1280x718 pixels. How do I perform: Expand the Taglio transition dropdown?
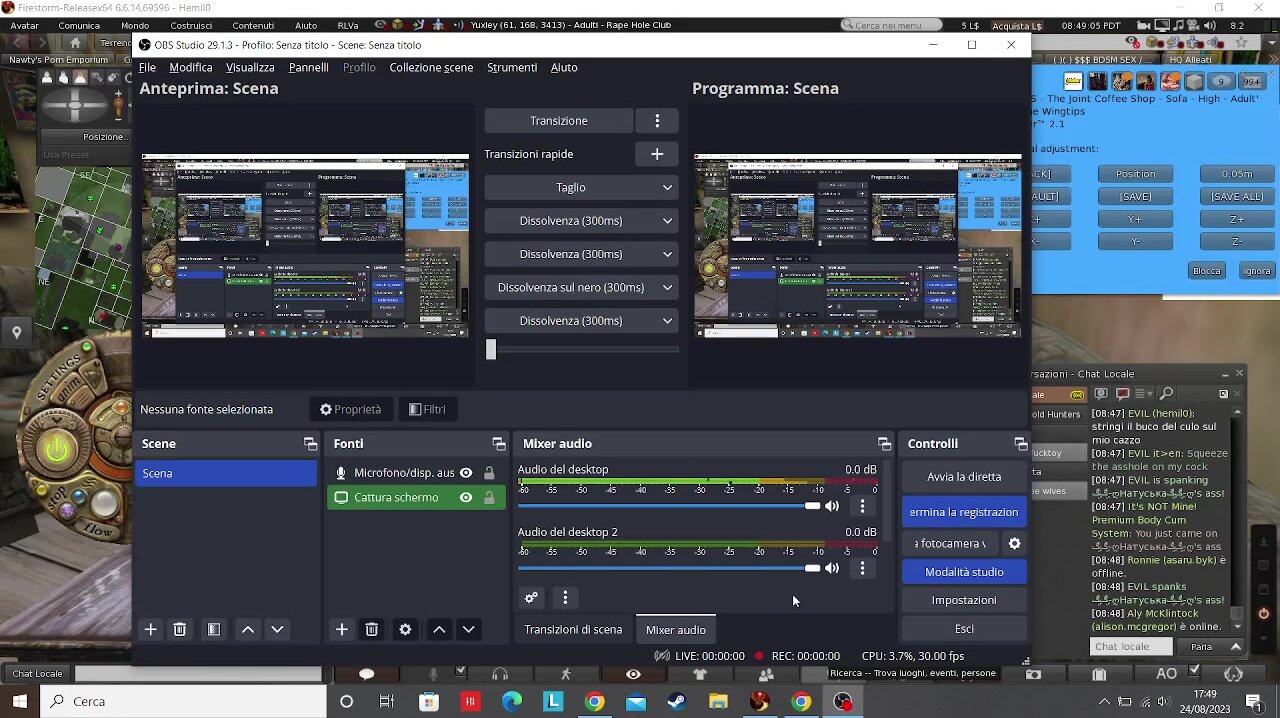[x=581, y=187]
